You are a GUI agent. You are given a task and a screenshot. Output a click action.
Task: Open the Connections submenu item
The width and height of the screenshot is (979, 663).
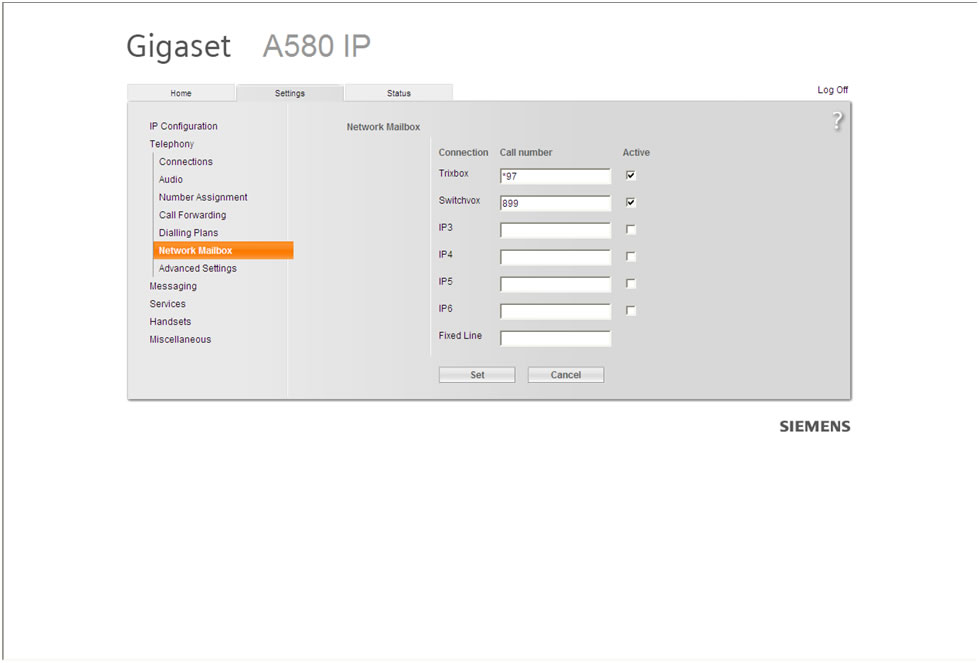pos(185,162)
